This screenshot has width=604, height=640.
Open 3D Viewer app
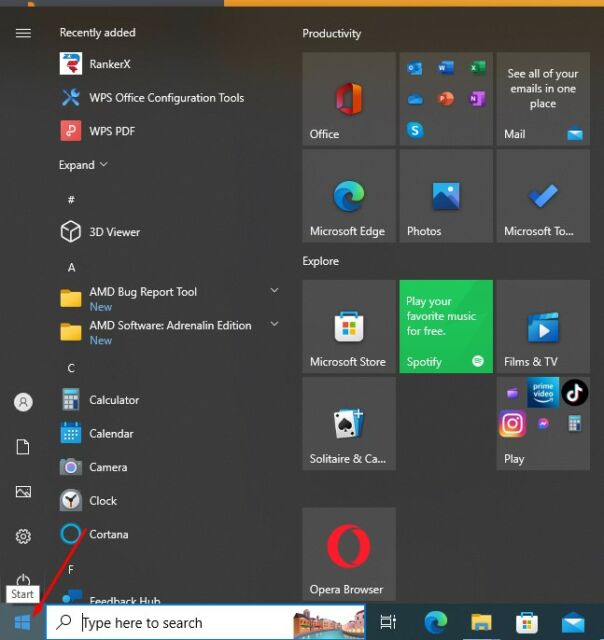click(x=169, y=232)
